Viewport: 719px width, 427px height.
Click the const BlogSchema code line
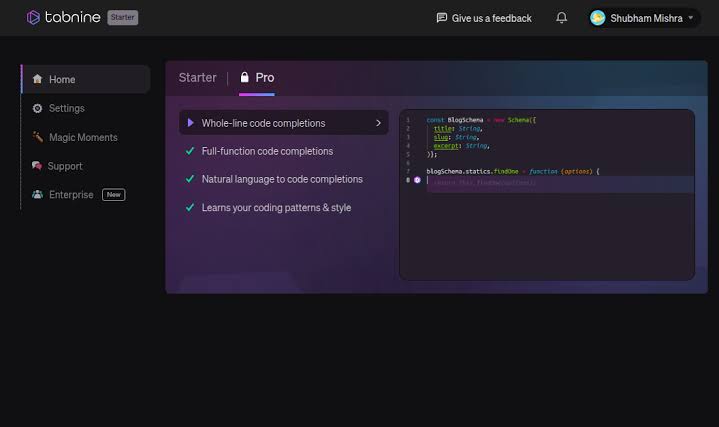pos(481,120)
